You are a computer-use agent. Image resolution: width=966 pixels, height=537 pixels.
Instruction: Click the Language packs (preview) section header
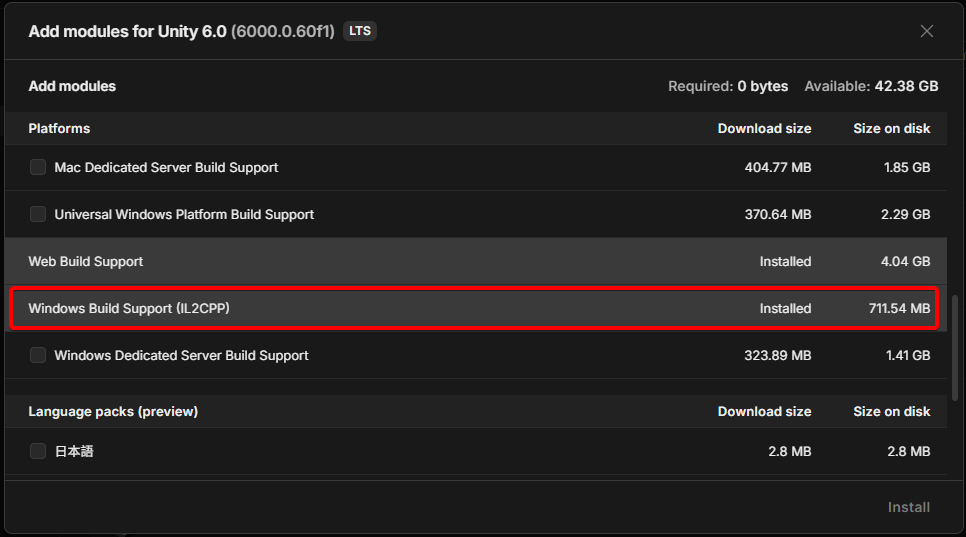coord(113,411)
